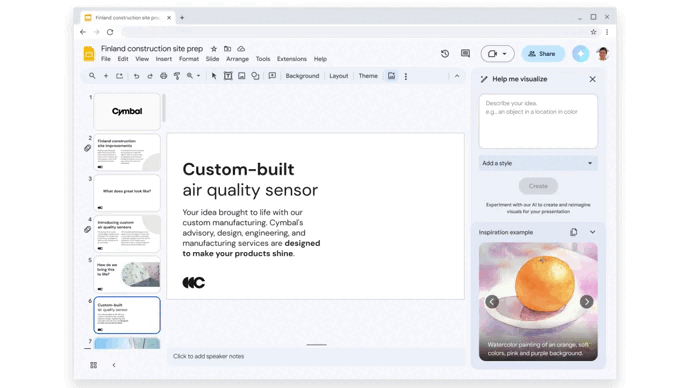
Task: Click to add speaker notes field
Action: (x=316, y=356)
